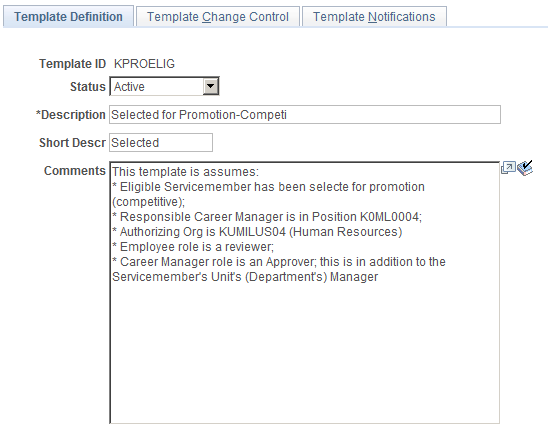This screenshot has height=433, width=548.
Task: Click the Status field label
Action: (88, 87)
